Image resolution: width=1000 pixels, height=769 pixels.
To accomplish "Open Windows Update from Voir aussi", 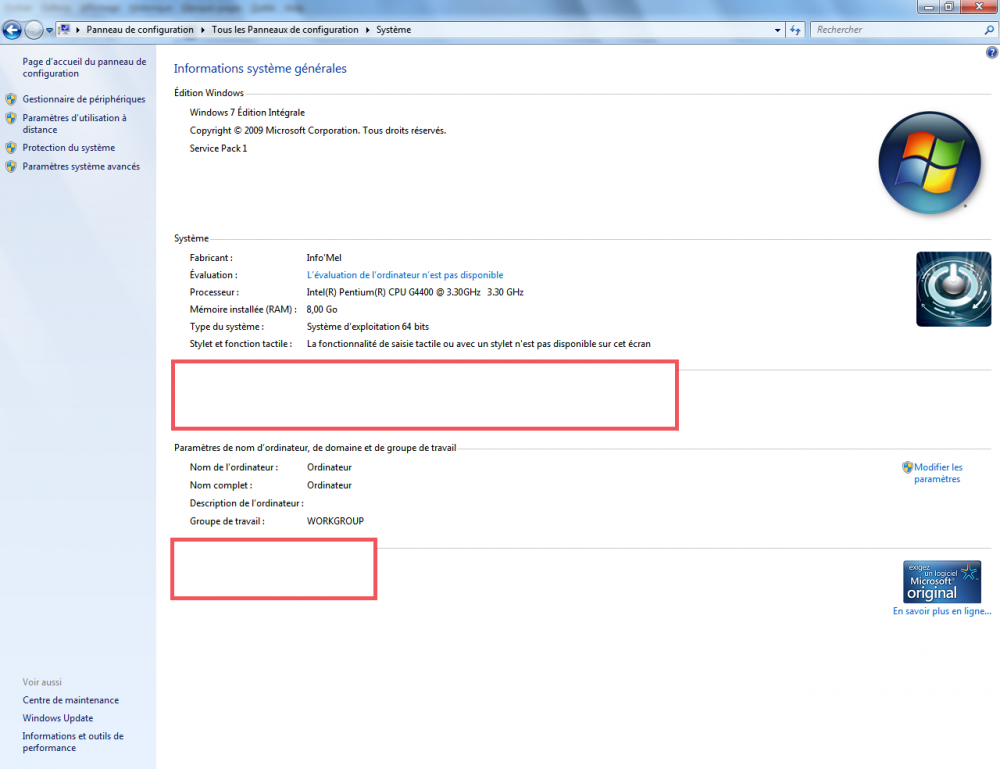I will click(x=58, y=718).
